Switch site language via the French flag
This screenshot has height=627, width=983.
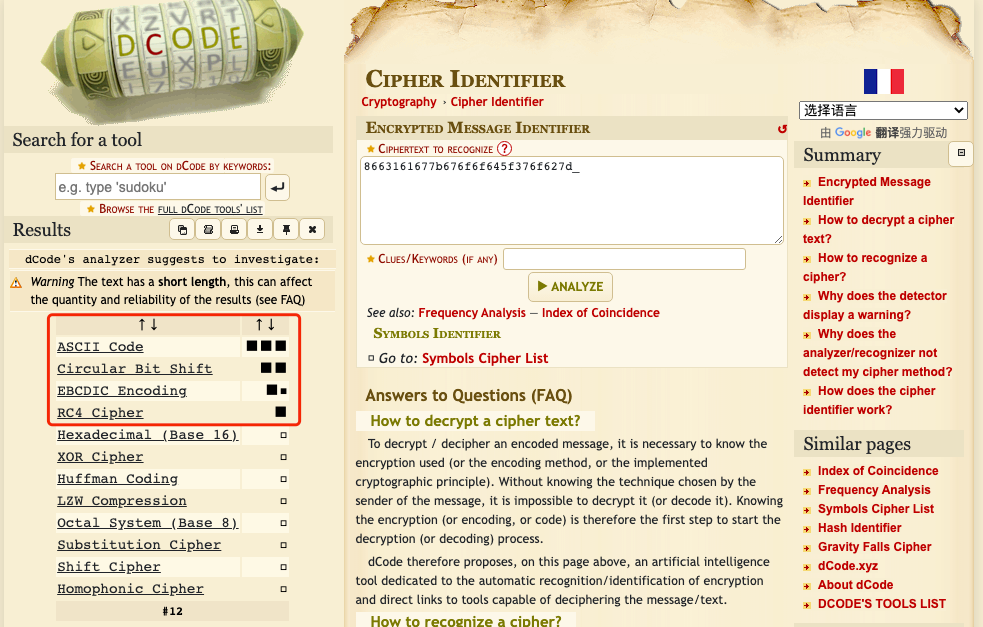[883, 82]
